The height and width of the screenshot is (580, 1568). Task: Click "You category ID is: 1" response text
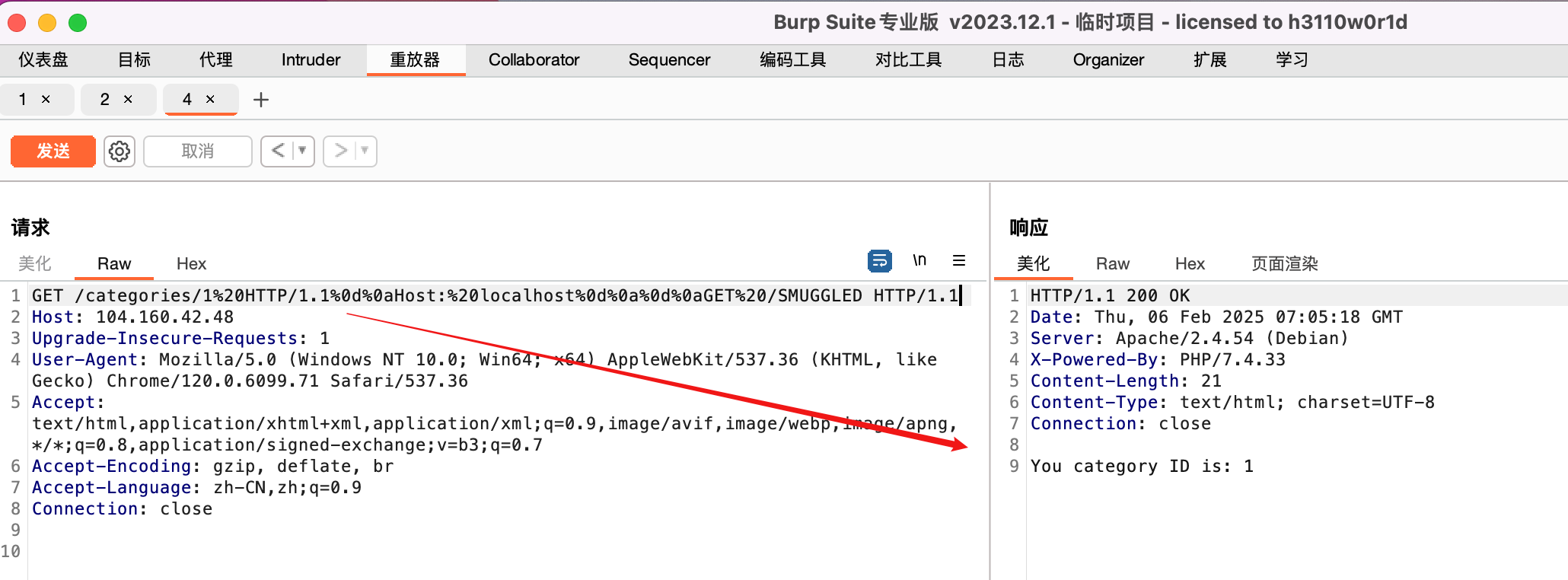1142,466
